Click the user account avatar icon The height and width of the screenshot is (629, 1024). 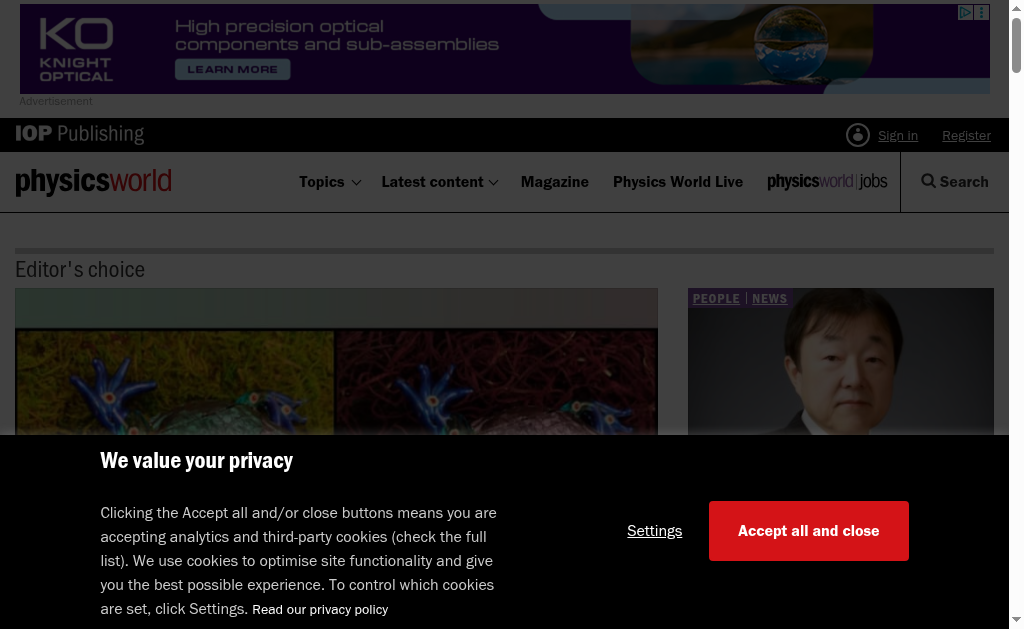click(x=857, y=135)
